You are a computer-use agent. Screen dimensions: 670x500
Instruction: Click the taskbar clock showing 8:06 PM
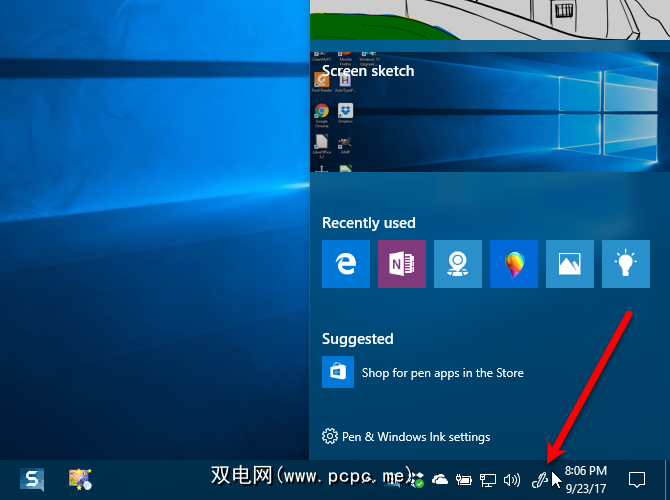586,479
